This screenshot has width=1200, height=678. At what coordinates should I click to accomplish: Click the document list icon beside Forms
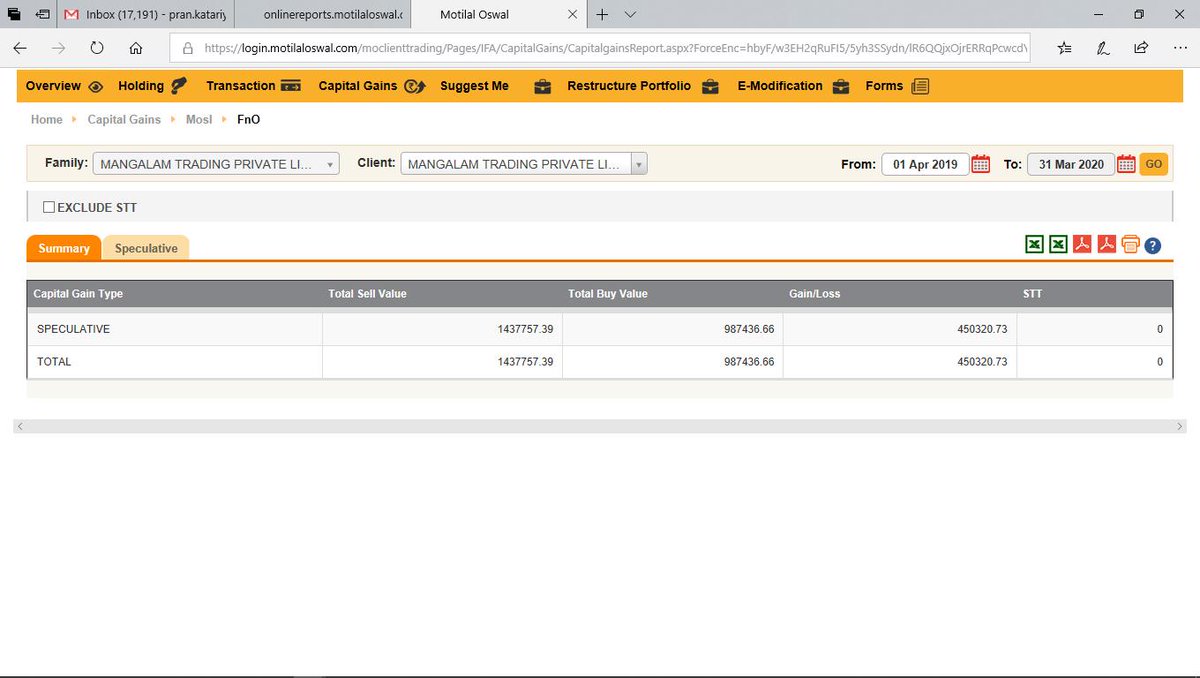(x=920, y=87)
